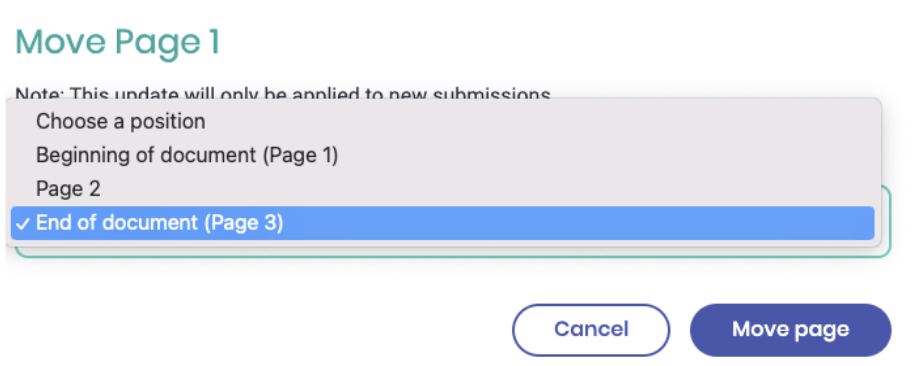Choose 'Beginning of document (Page 1)' option
The width and height of the screenshot is (912, 366).
coord(442,155)
